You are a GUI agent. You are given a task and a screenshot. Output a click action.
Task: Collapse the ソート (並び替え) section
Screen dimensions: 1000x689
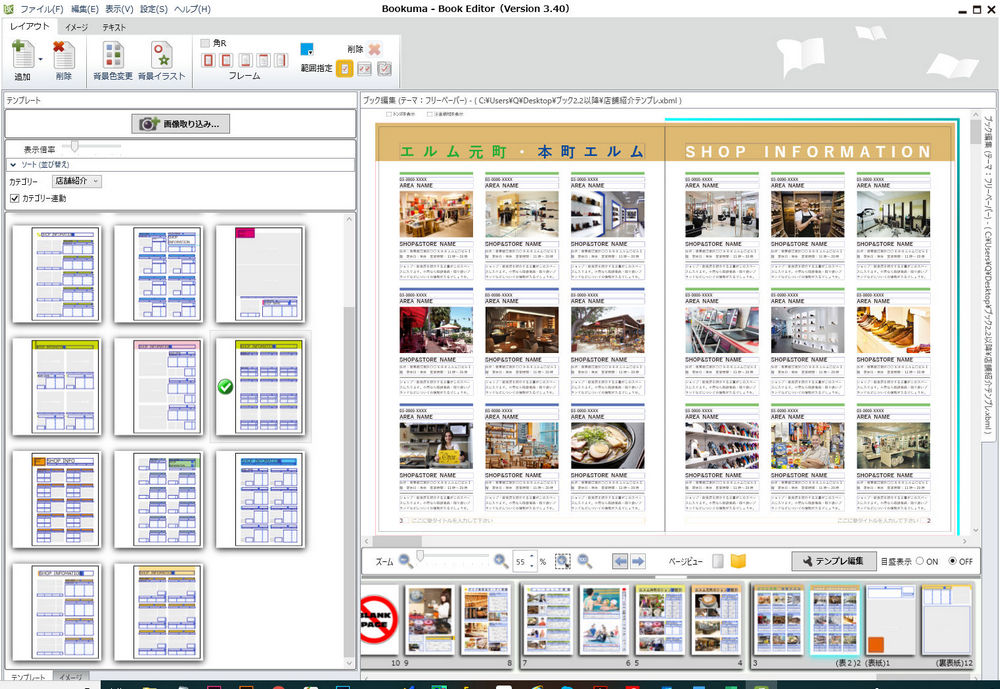pos(13,164)
